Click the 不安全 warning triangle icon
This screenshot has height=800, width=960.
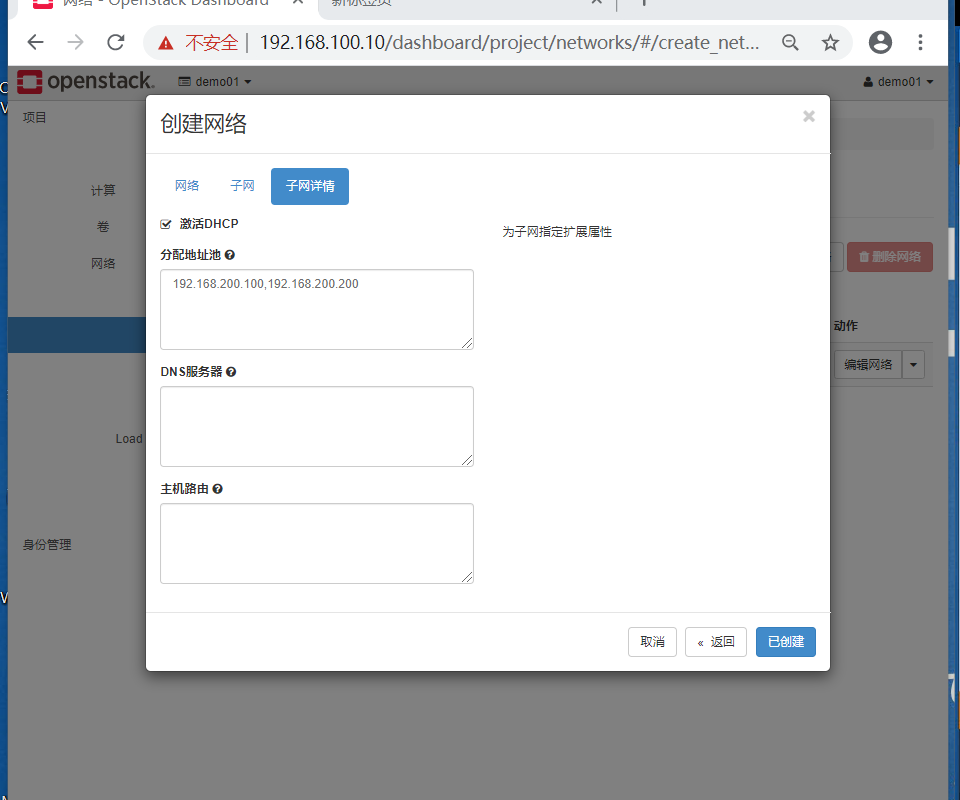[165, 43]
